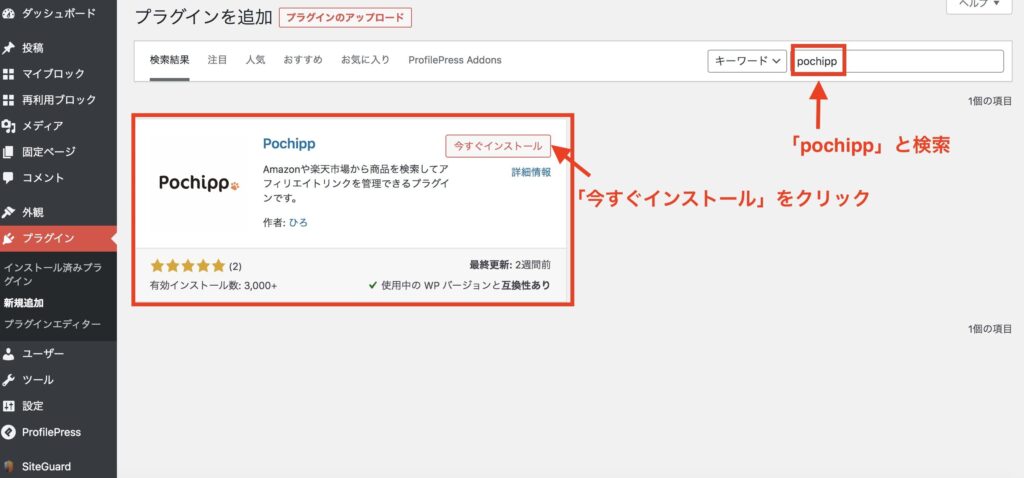Click the five-star rating of Pochipp
Image resolution: width=1024 pixels, height=478 pixels.
tap(188, 266)
